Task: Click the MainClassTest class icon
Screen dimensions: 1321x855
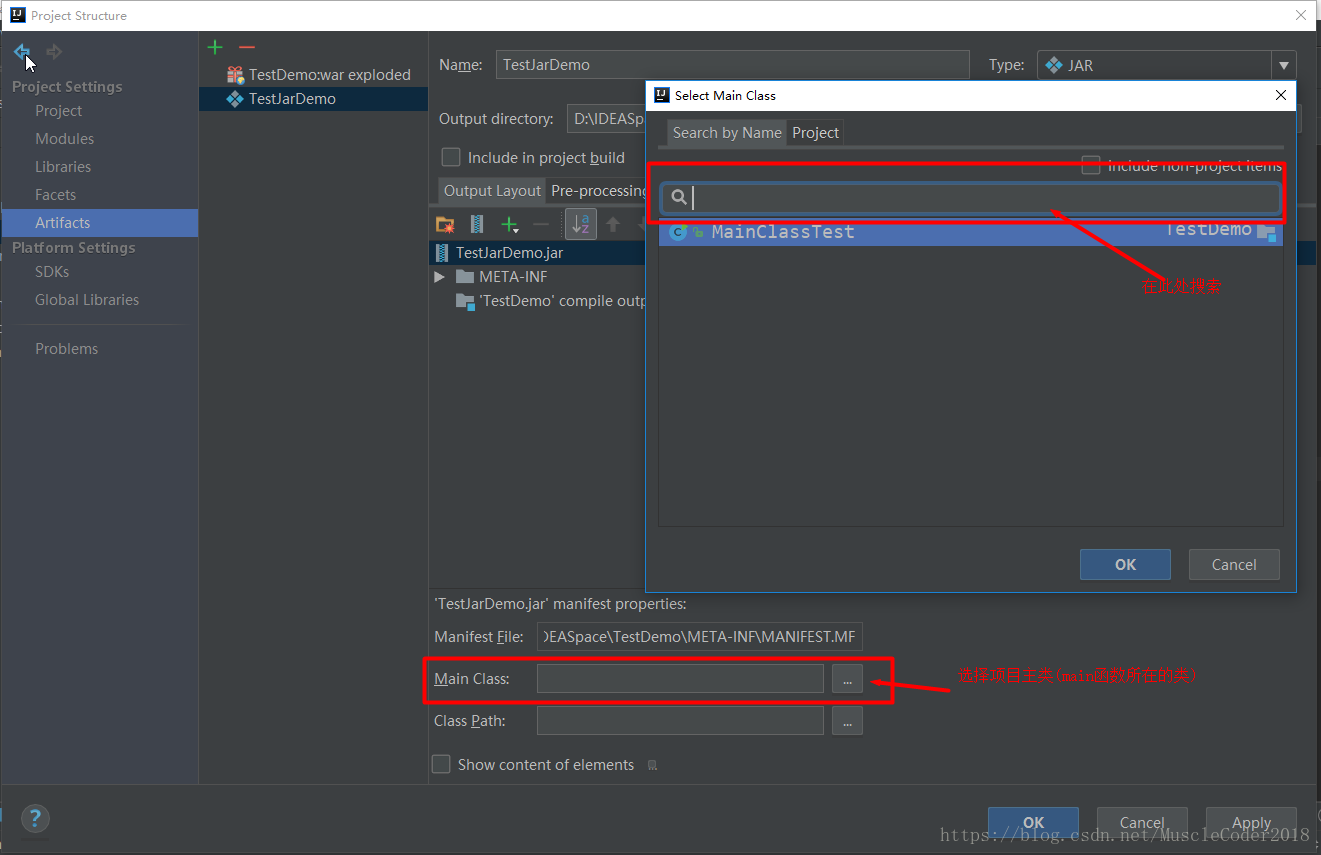Action: [x=678, y=232]
